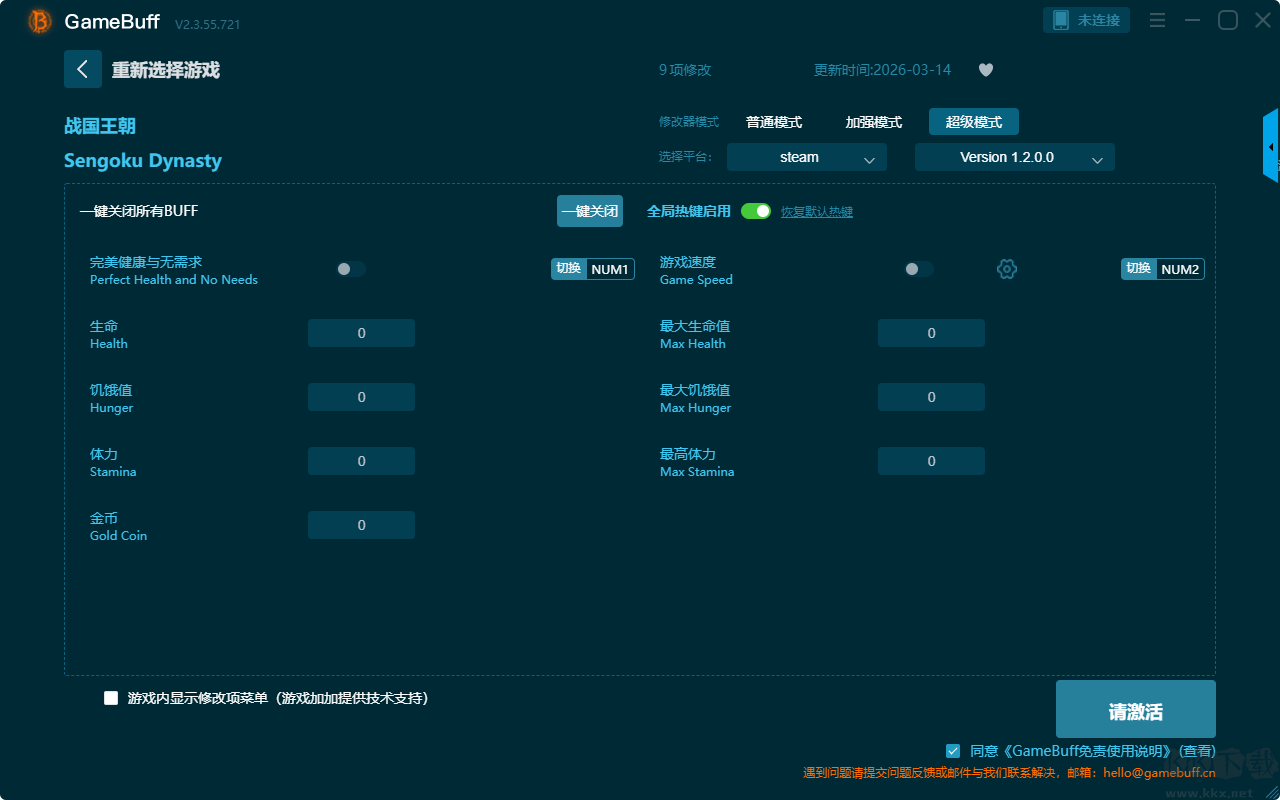Click 恢复默认热键 link

817,212
